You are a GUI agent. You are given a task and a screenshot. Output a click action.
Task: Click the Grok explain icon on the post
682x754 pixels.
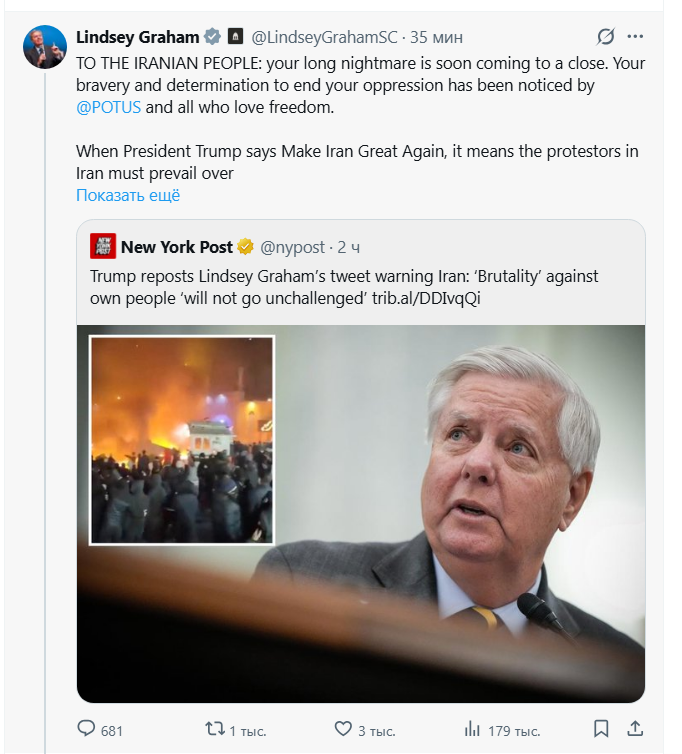[x=605, y=37]
